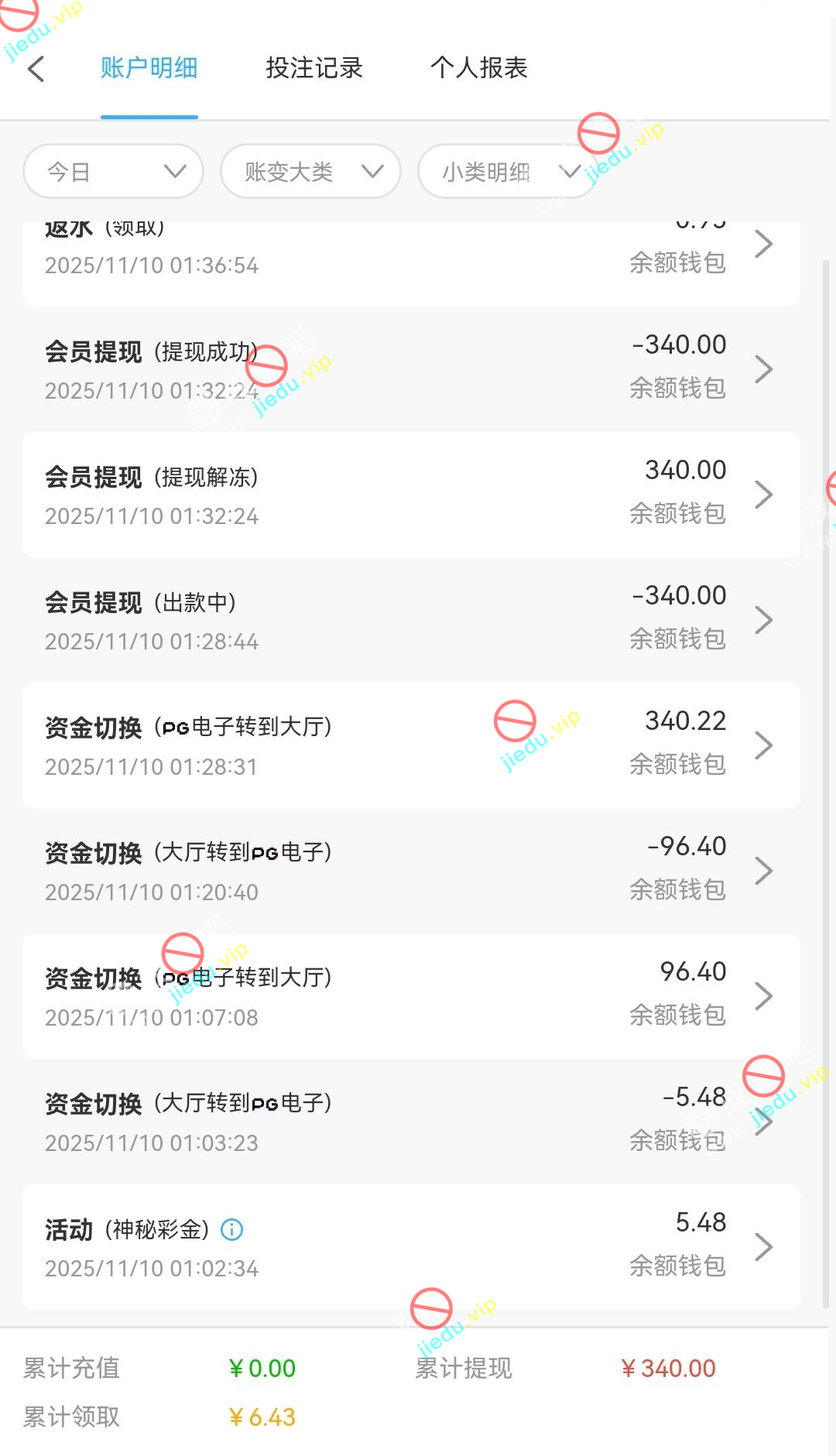
Task: Select the 账户明细 tab
Action: pyautogui.click(x=149, y=68)
